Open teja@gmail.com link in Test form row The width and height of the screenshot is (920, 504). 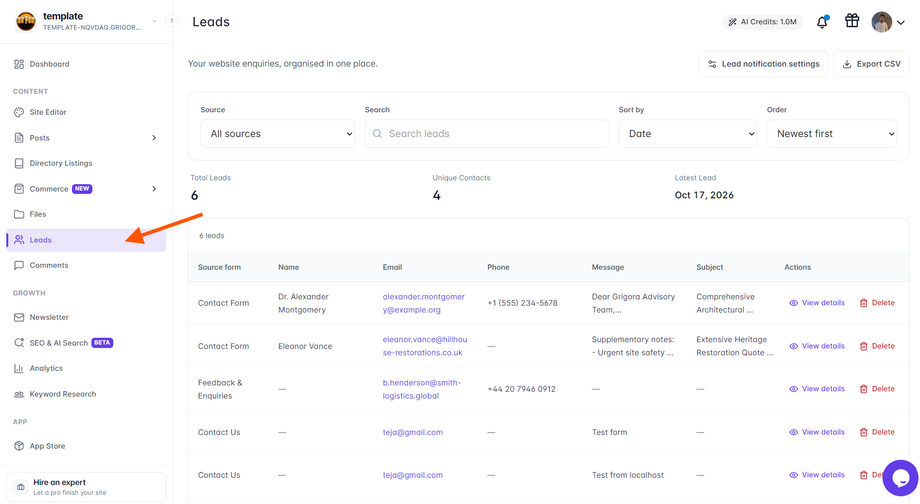[x=412, y=432]
